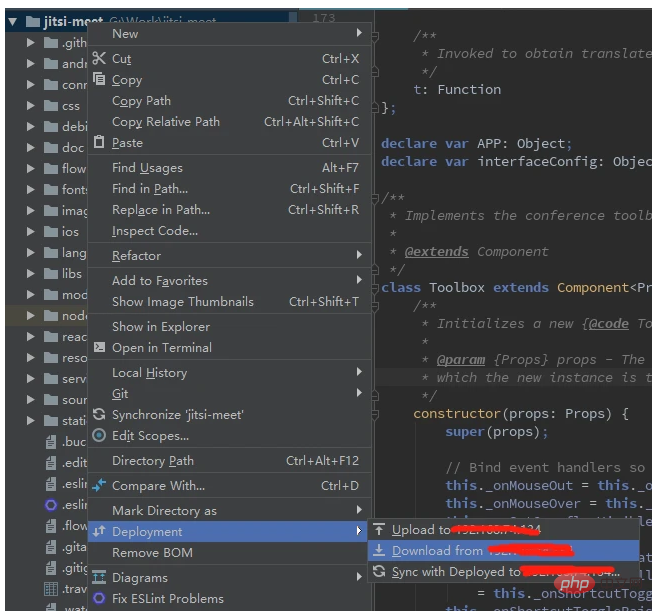Click the Synchronize refresh icon
This screenshot has height=616, width=653.
[x=99, y=414]
